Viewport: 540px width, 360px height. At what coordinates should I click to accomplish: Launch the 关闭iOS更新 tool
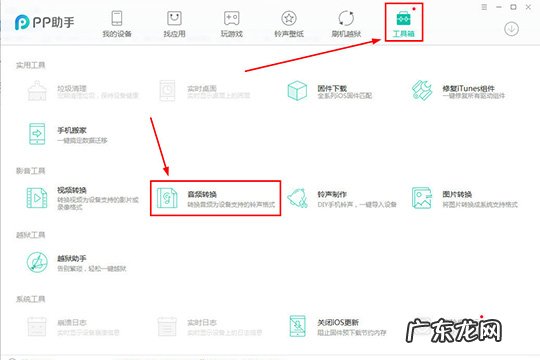tap(338, 327)
